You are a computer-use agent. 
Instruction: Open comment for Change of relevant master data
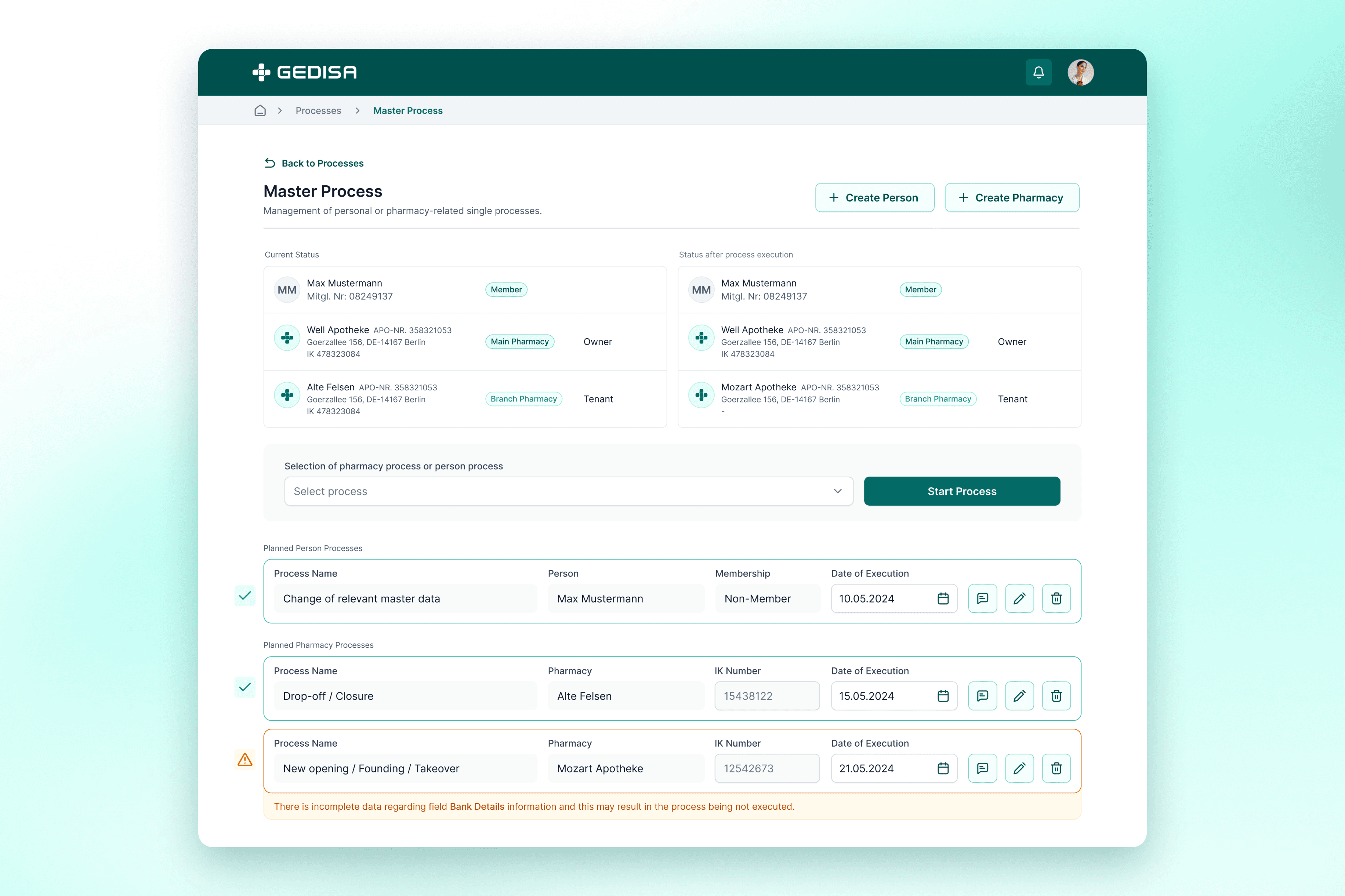tap(982, 598)
